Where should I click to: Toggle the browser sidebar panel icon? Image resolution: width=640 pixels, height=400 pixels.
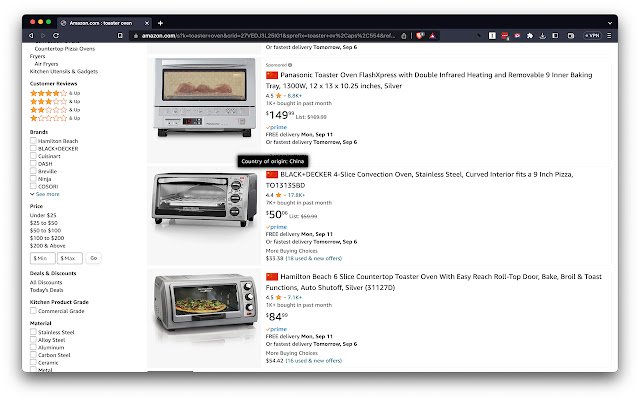[x=555, y=36]
